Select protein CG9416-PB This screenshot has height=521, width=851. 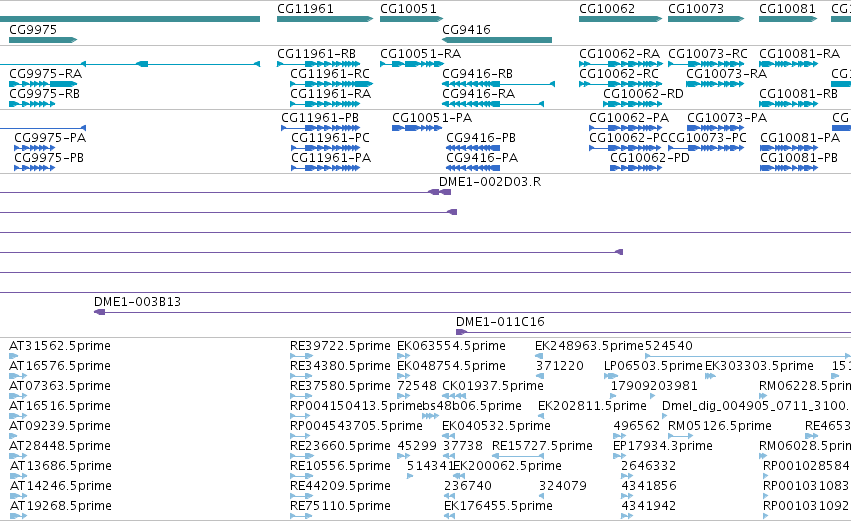473,148
